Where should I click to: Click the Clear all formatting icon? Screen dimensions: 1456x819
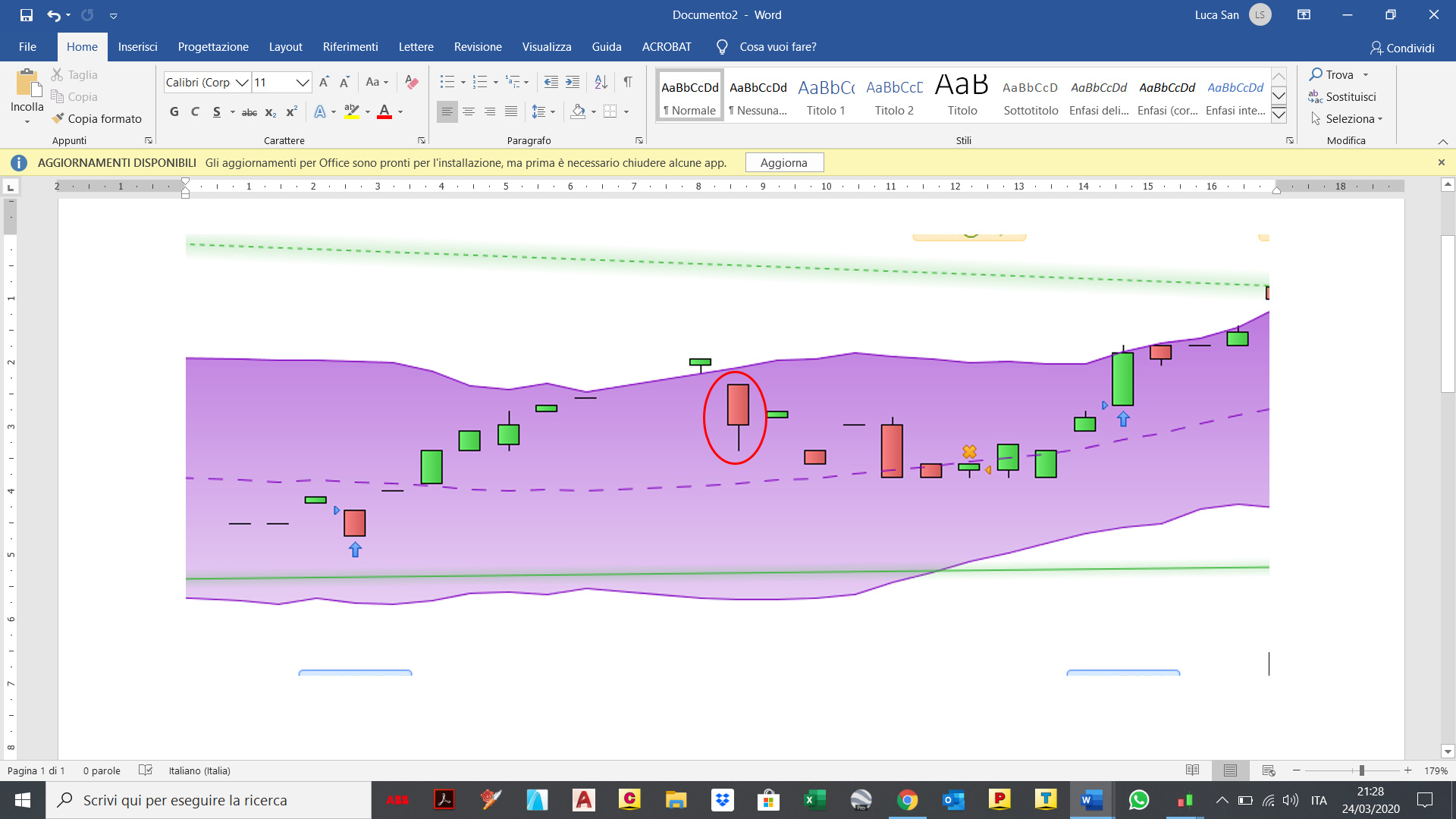point(412,82)
